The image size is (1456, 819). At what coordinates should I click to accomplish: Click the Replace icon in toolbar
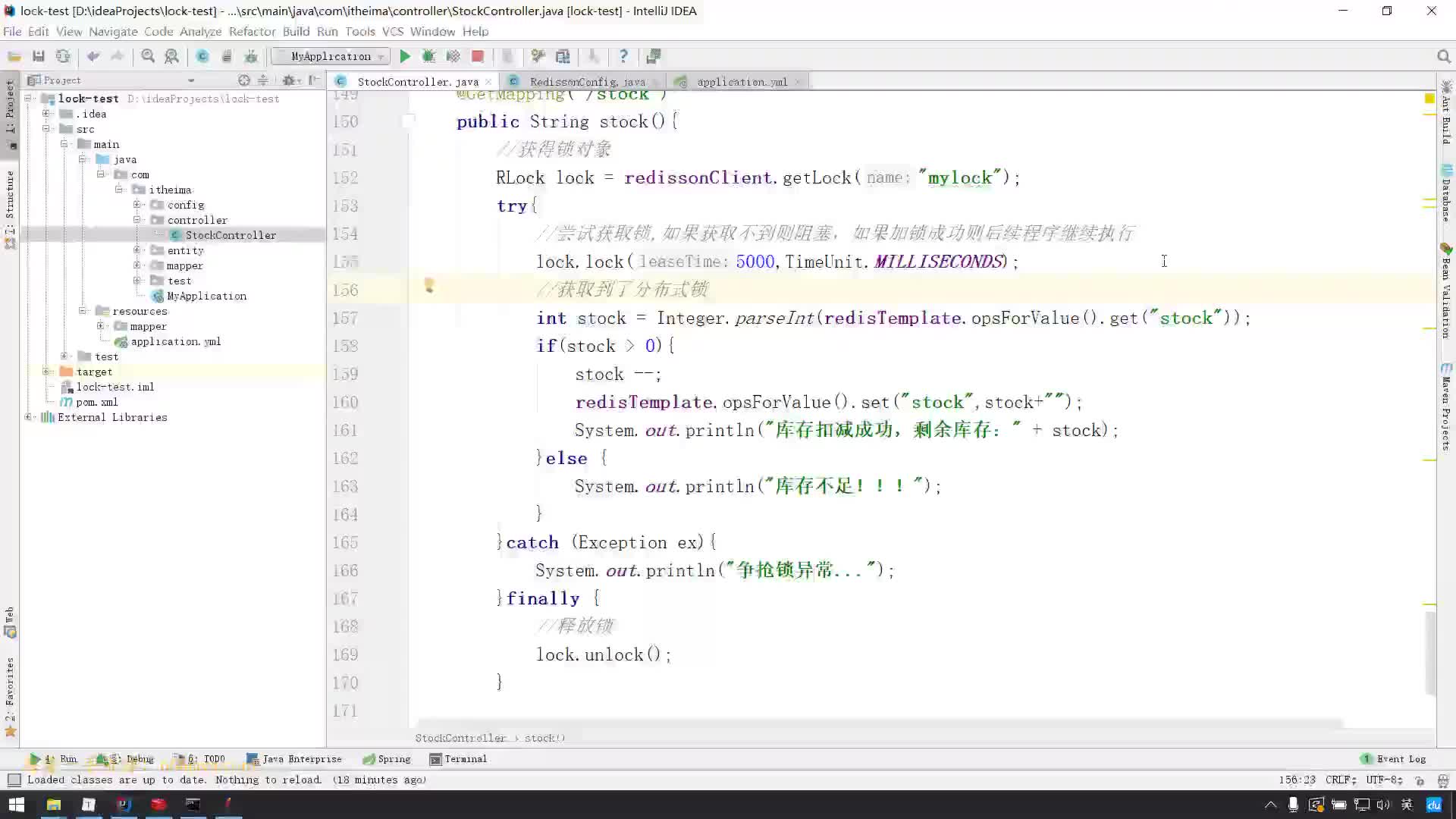coord(172,56)
